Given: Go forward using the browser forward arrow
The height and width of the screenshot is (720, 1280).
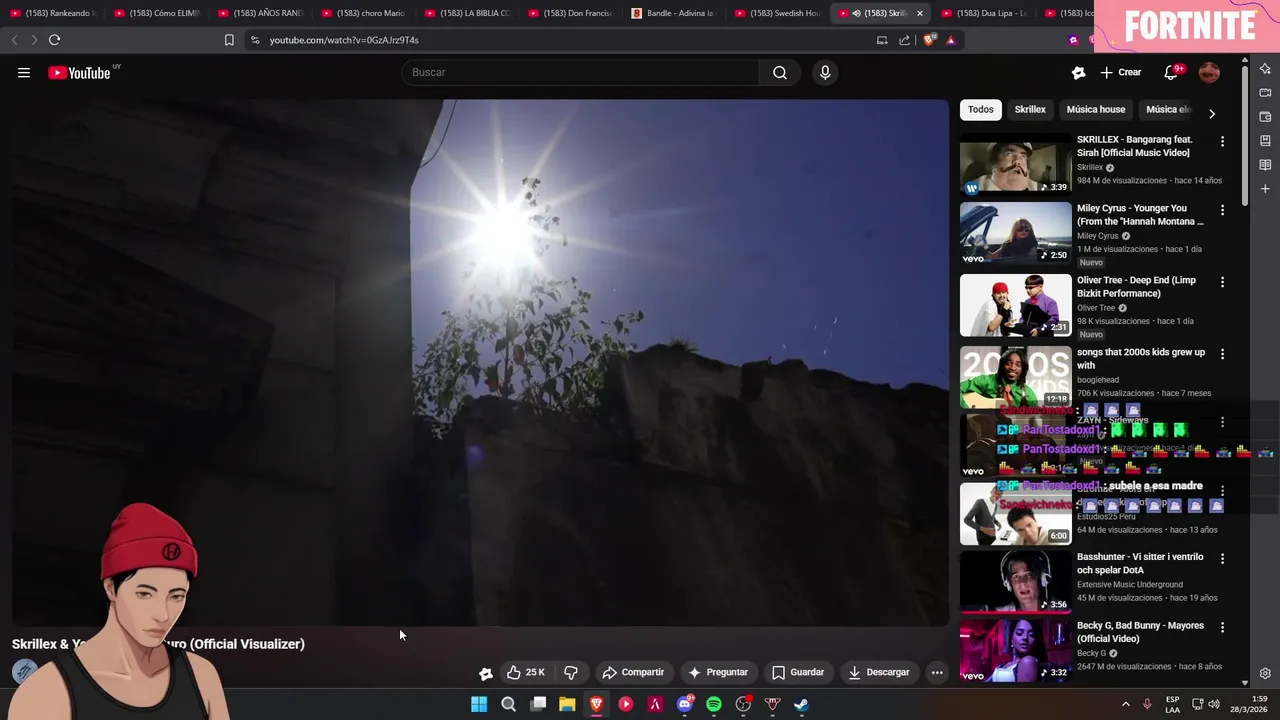Looking at the screenshot, I should [33, 40].
